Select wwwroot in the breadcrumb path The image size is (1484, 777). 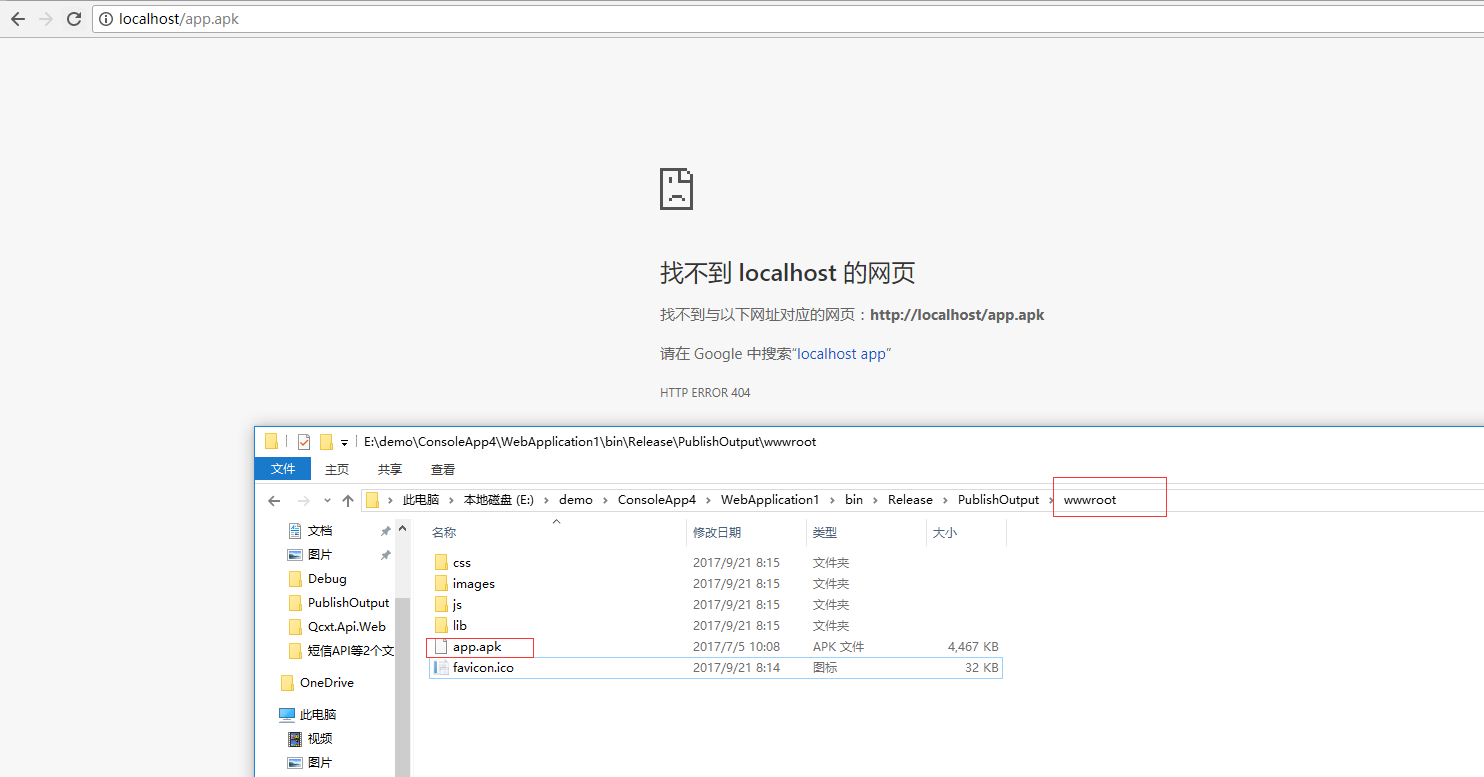click(x=1090, y=500)
